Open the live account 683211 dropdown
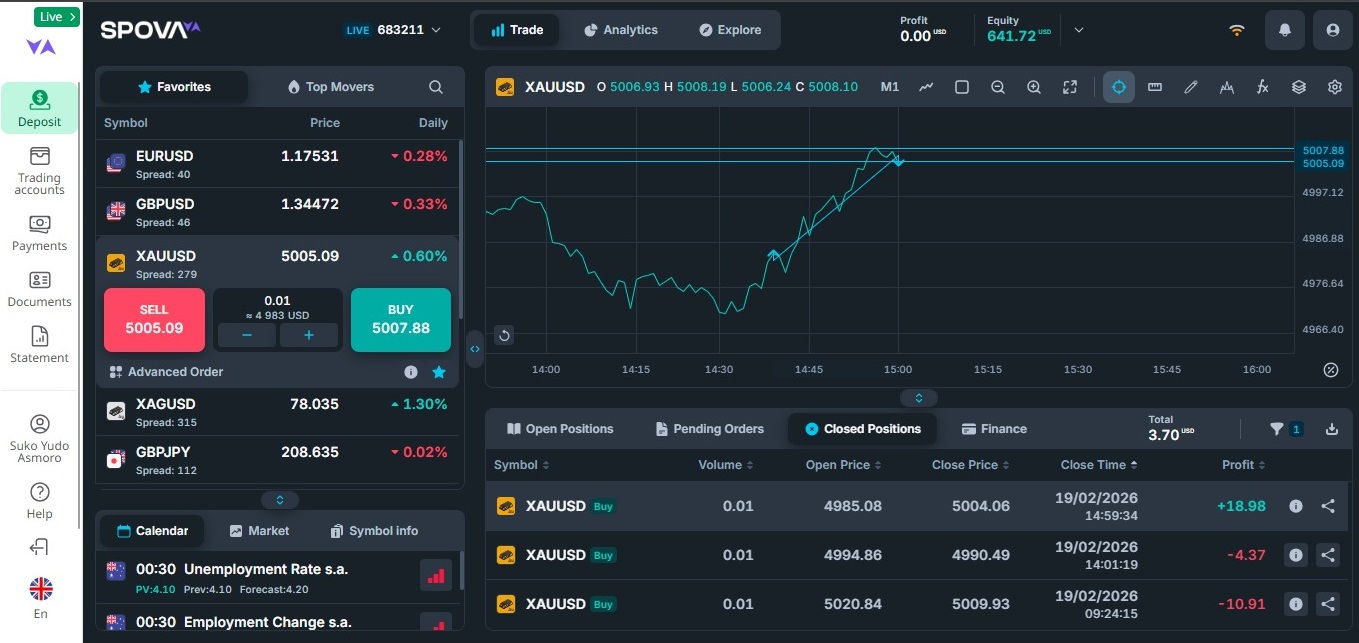The height and width of the screenshot is (643, 1359). (392, 30)
